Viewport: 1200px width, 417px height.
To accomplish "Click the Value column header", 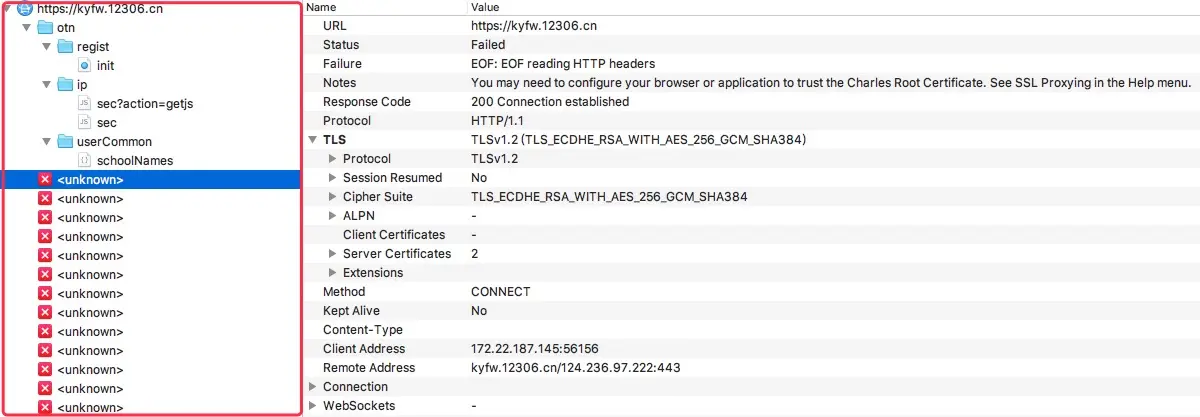I will [x=486, y=7].
